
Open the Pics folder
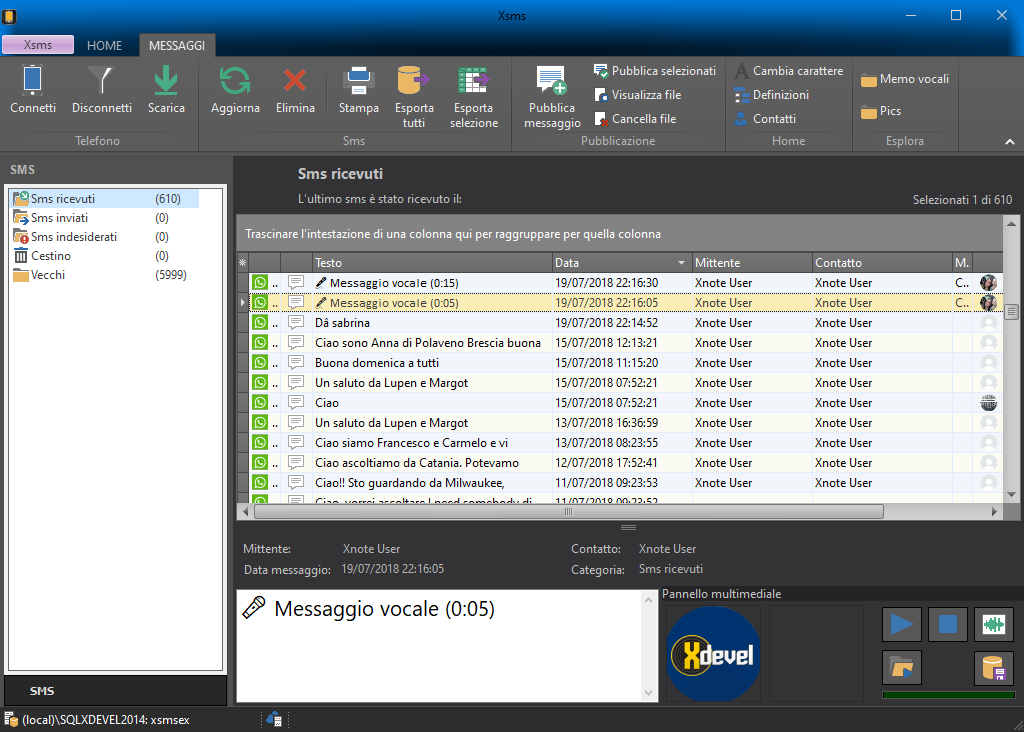(881, 111)
